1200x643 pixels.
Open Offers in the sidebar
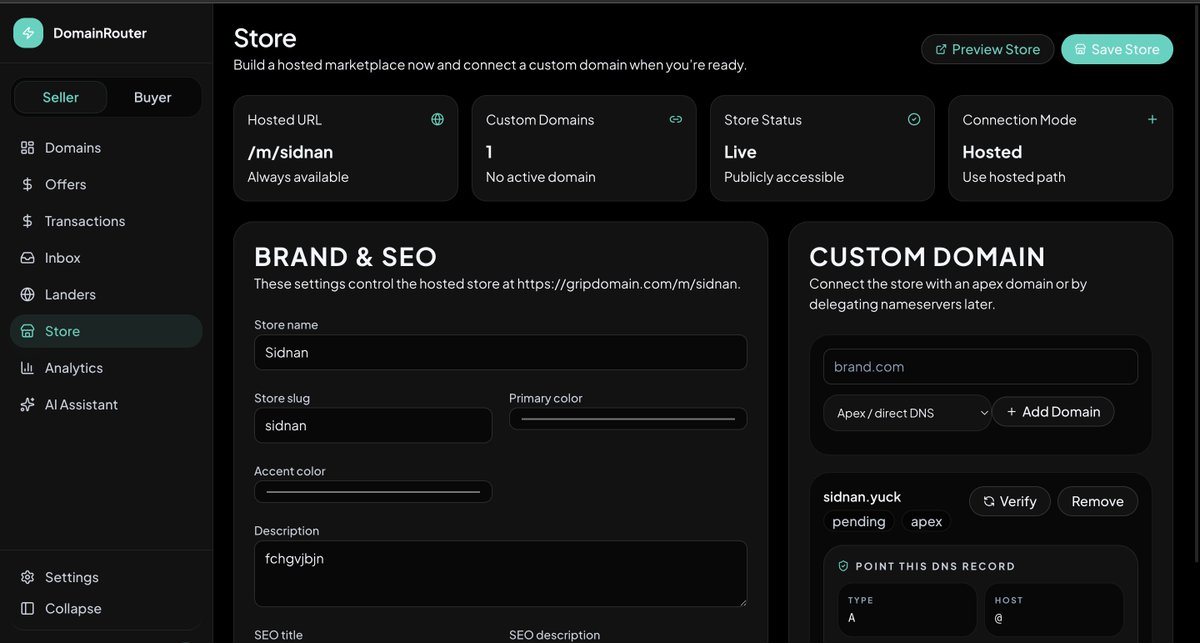coord(106,185)
